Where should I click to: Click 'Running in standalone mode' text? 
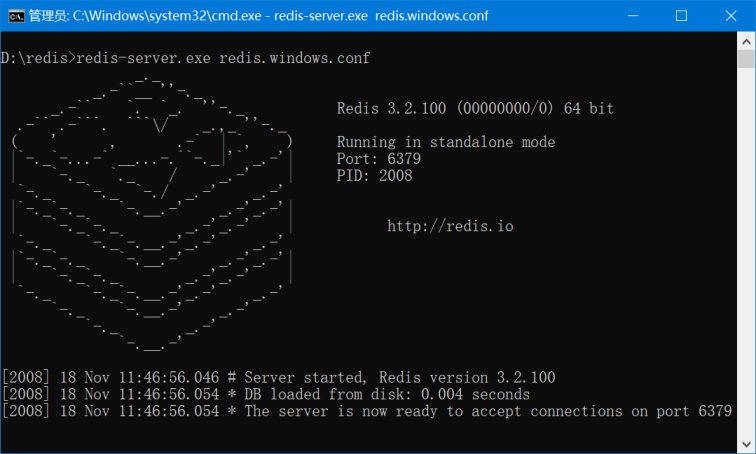[446, 142]
